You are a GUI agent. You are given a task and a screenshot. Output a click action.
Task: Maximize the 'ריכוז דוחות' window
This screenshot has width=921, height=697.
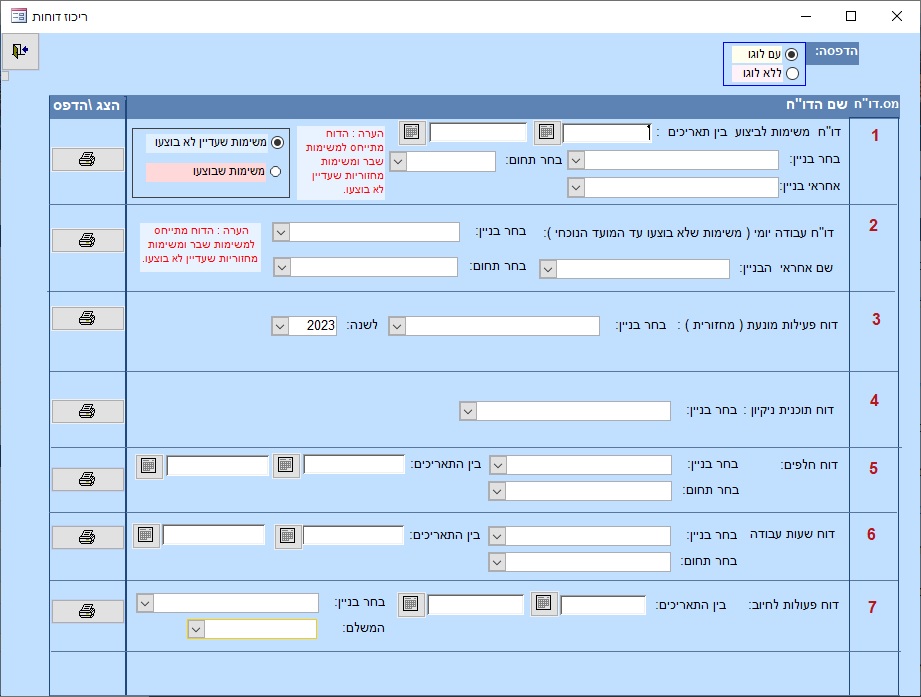[851, 16]
